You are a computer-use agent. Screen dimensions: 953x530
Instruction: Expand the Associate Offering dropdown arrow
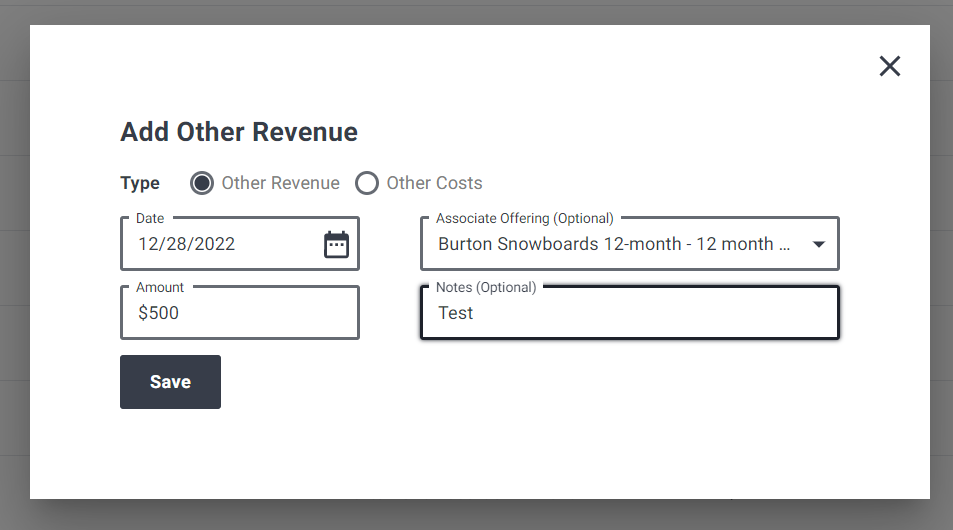click(819, 244)
